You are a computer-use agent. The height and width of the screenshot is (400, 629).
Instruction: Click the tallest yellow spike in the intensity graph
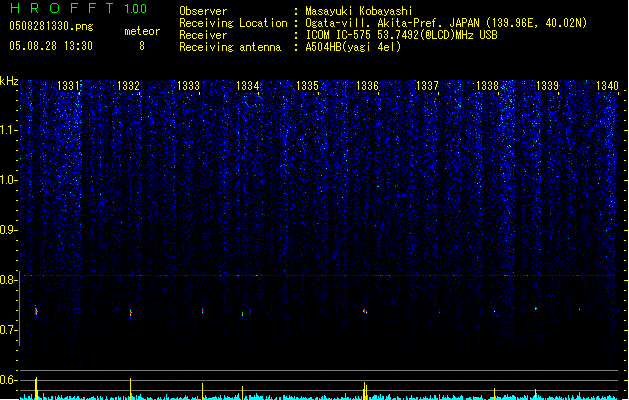(36, 388)
